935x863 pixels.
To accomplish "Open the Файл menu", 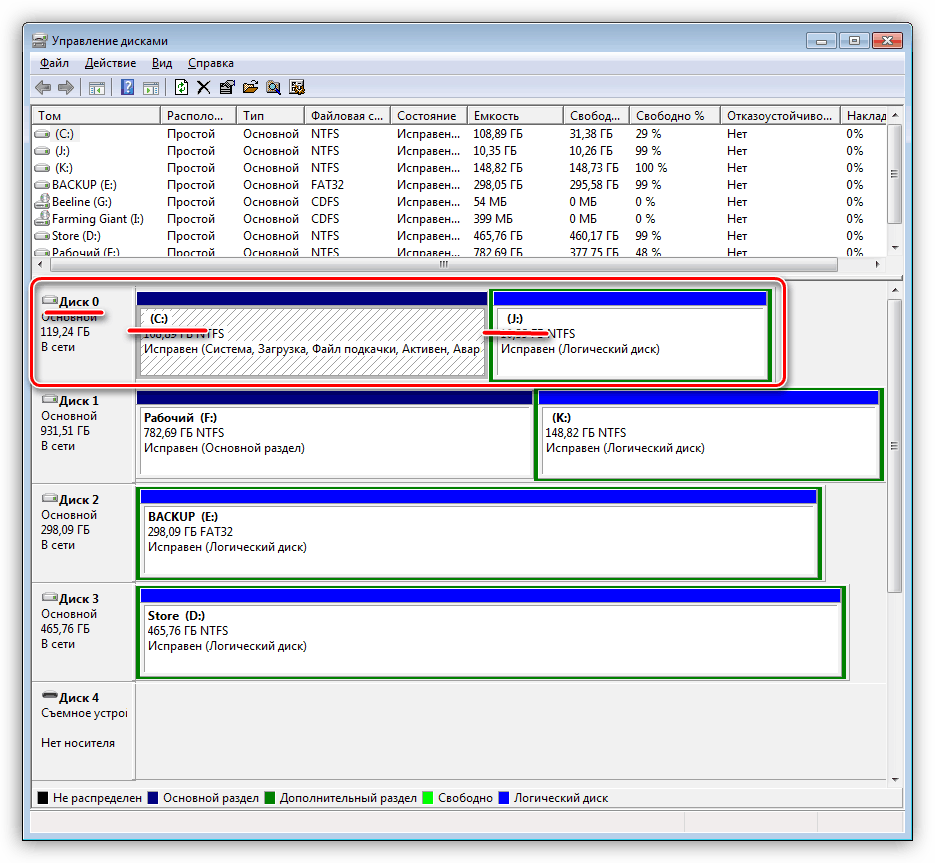I will [x=54, y=63].
